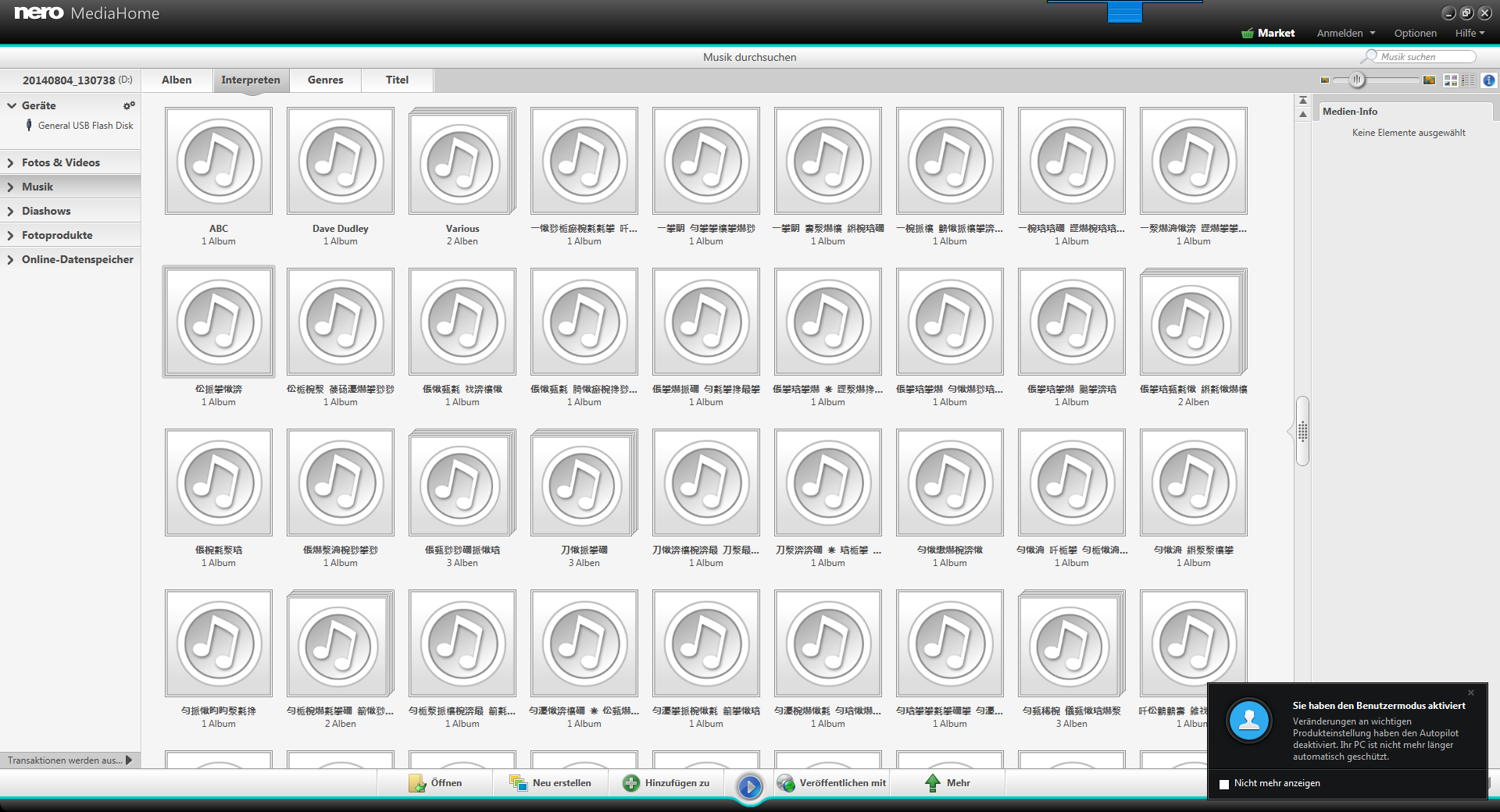Screen dimensions: 1500x812
Task: Switch to the Alben tab
Action: [177, 80]
